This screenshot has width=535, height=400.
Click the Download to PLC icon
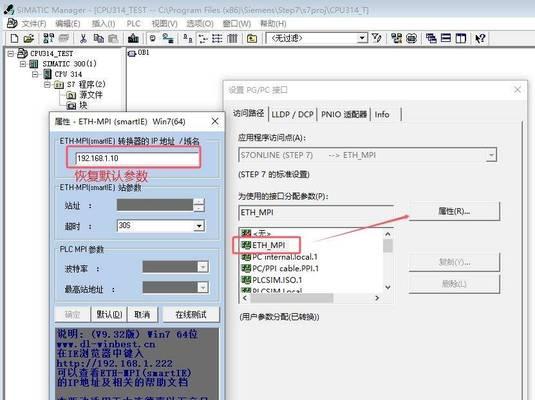tap(133, 38)
